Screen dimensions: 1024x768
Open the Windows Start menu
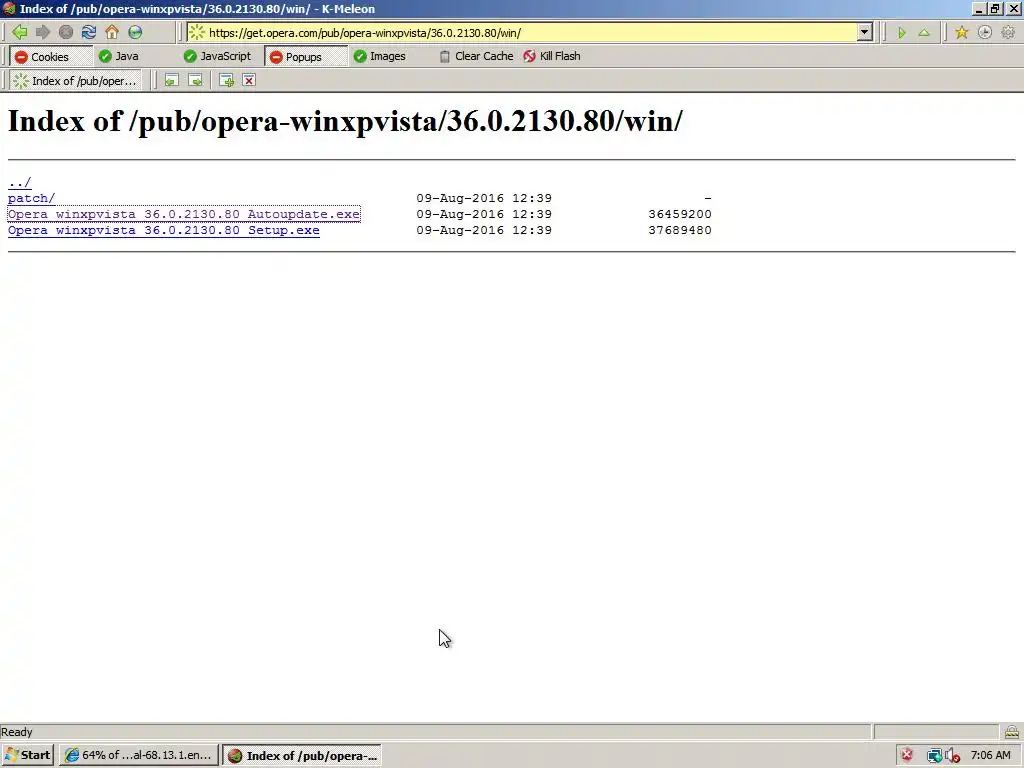point(27,756)
